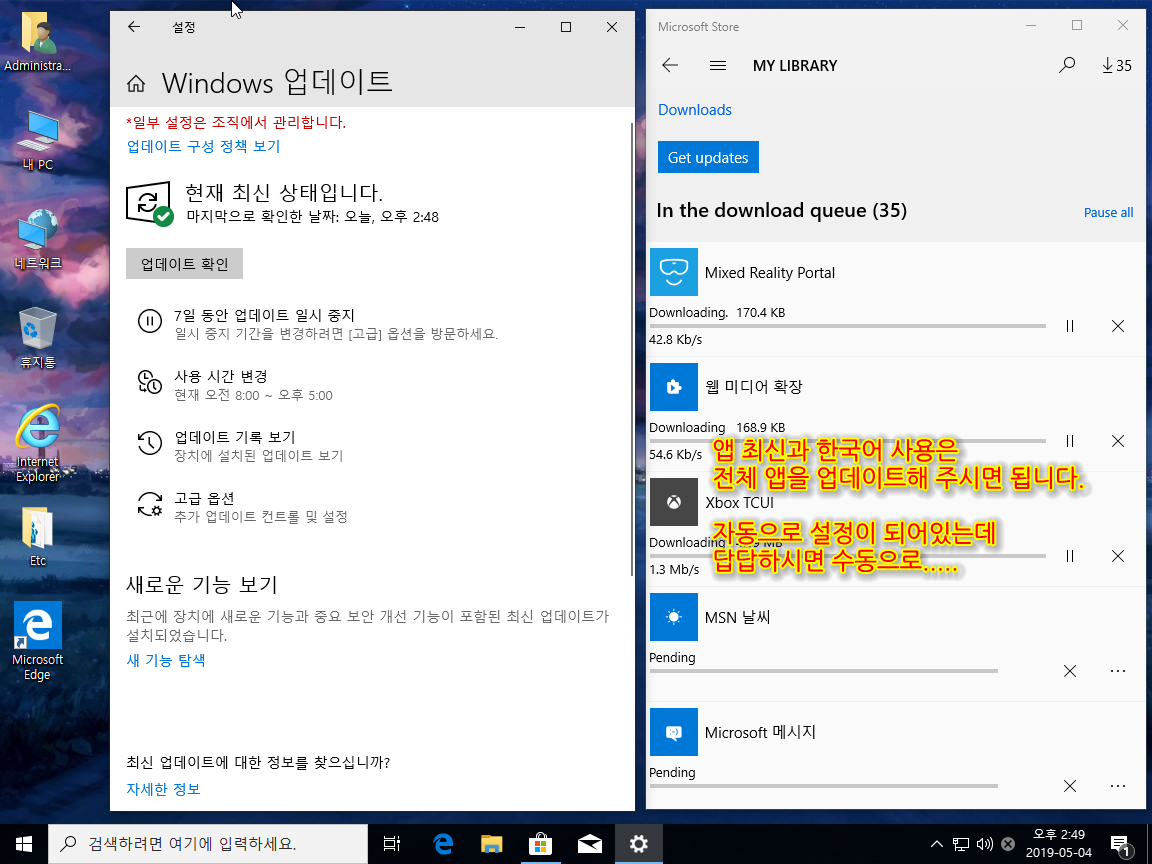Select the Microsoft Edge desktop shortcut
Screen dimensions: 1152x864
tap(37, 641)
